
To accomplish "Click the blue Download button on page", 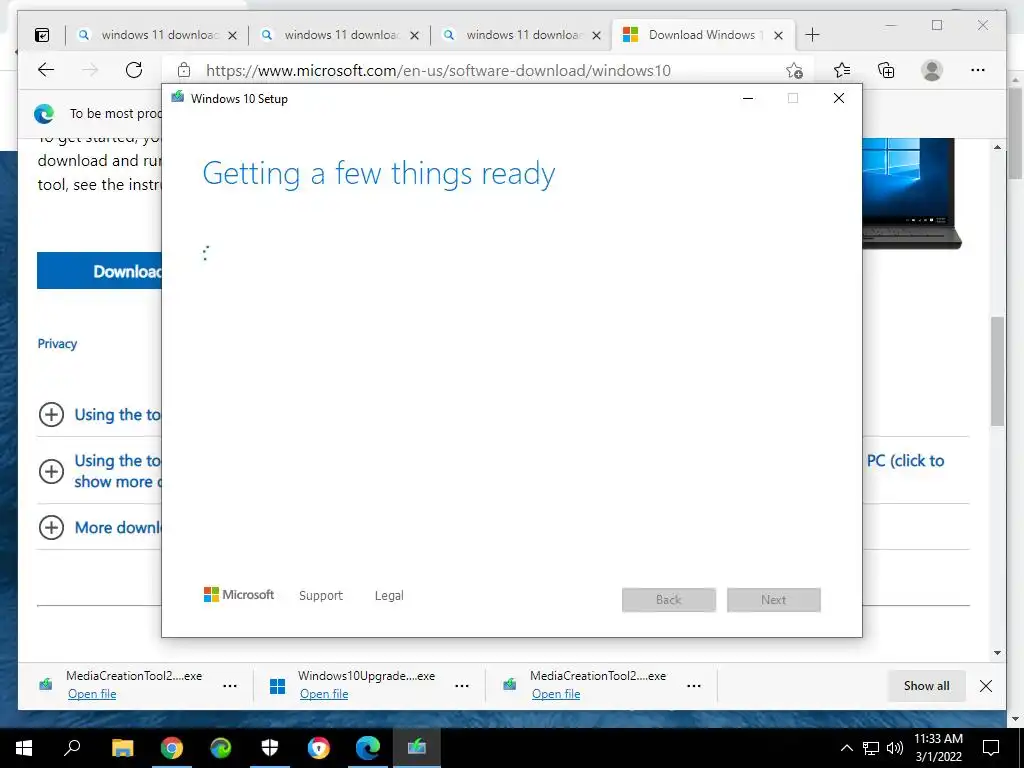I will pyautogui.click(x=99, y=270).
